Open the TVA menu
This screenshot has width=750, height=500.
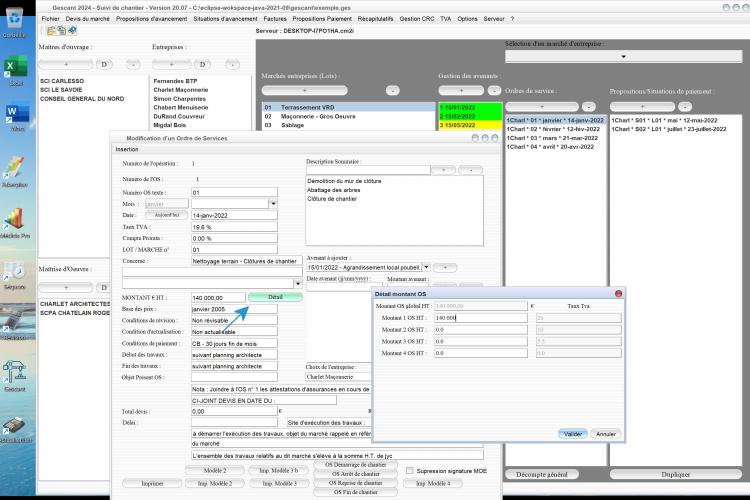click(x=445, y=19)
